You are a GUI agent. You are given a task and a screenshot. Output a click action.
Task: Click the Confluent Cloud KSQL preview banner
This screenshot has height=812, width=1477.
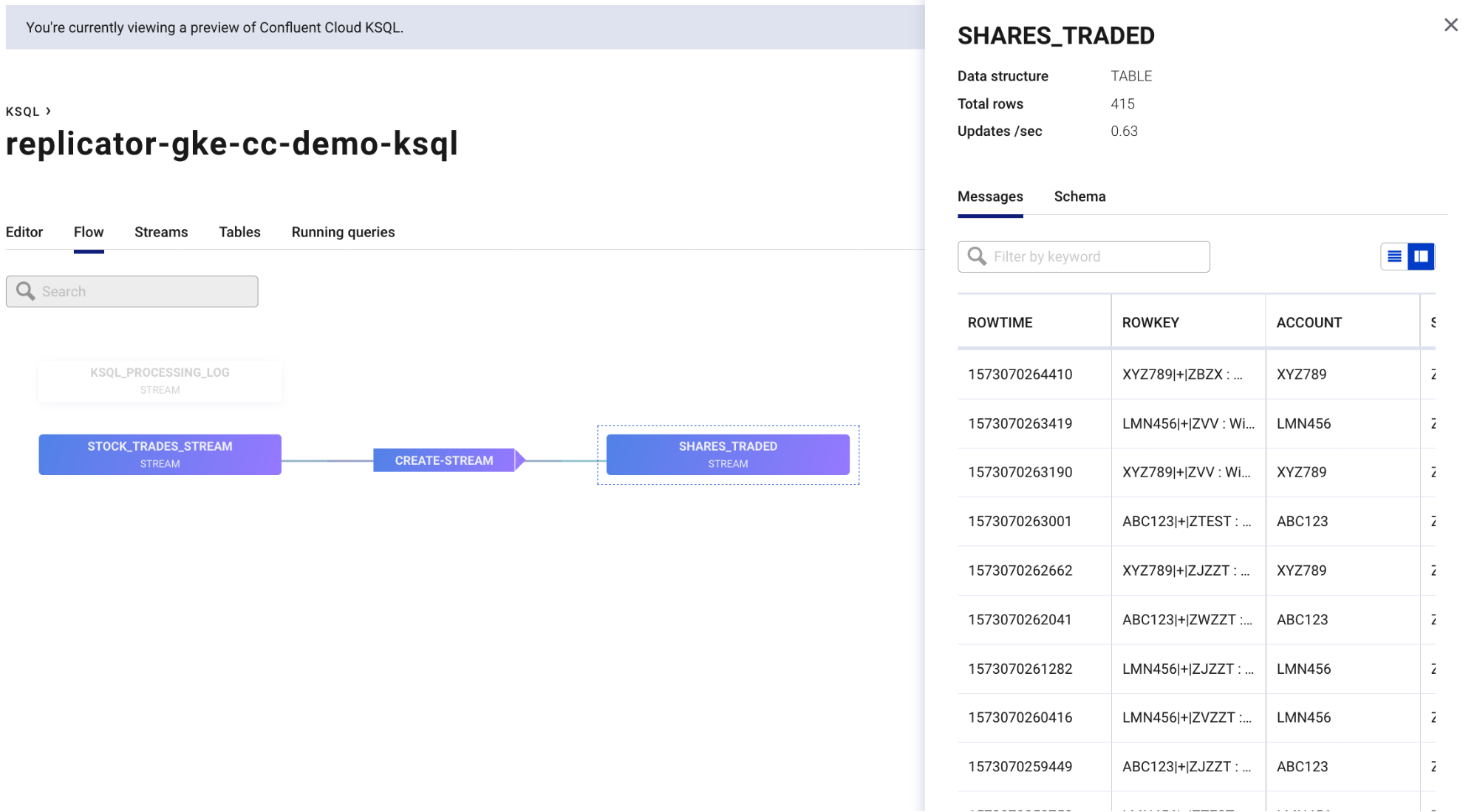(465, 27)
